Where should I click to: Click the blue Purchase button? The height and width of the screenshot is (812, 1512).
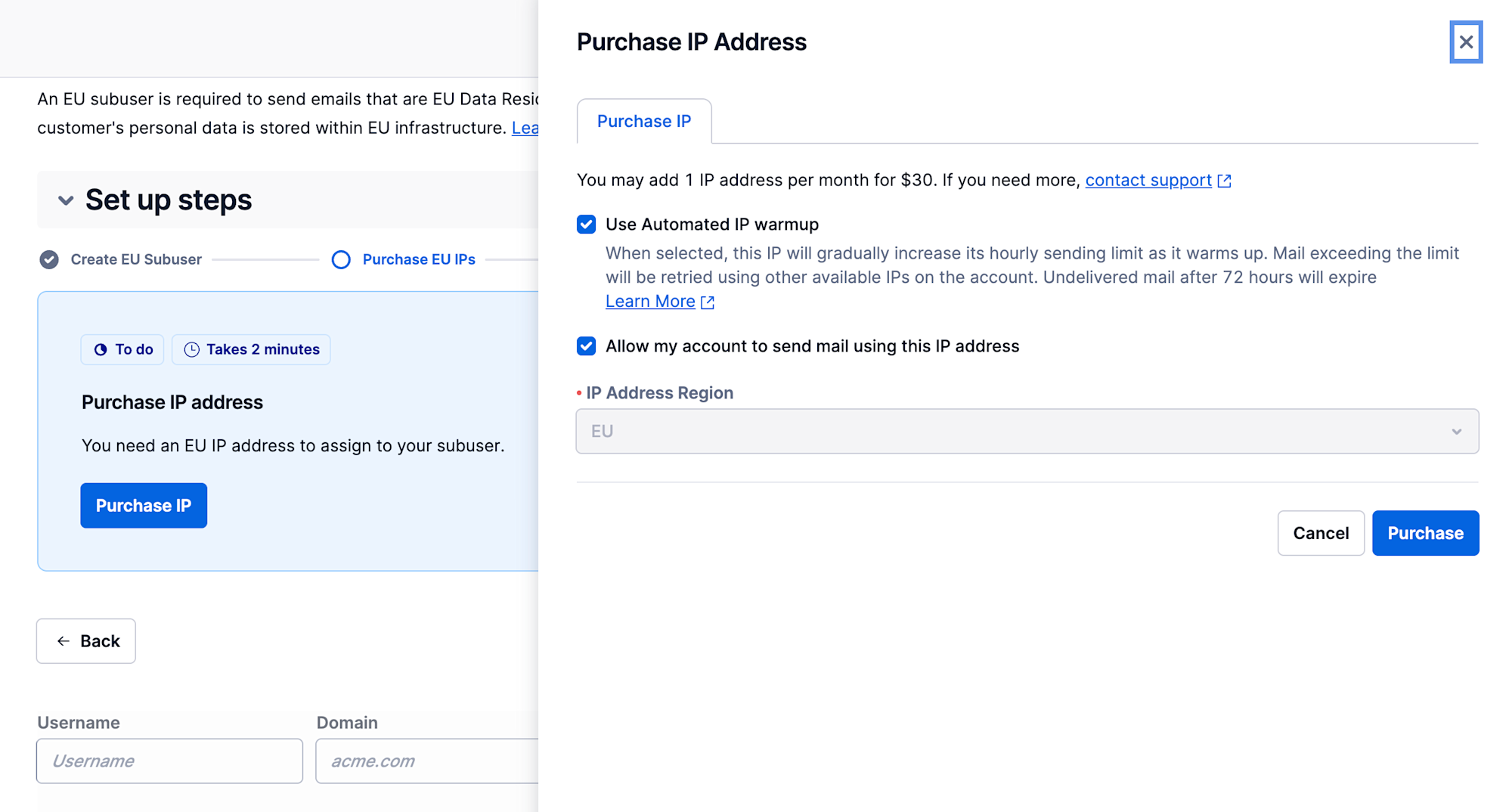click(1424, 533)
